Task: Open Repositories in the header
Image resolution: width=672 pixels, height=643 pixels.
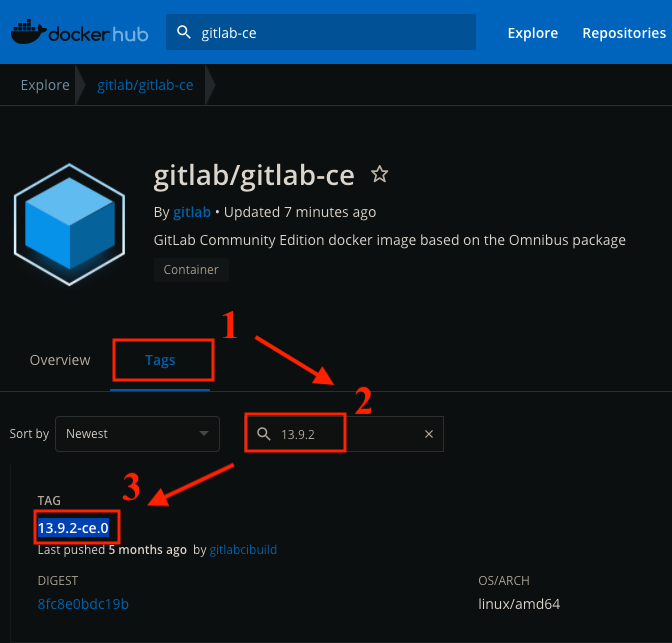Action: coord(624,33)
